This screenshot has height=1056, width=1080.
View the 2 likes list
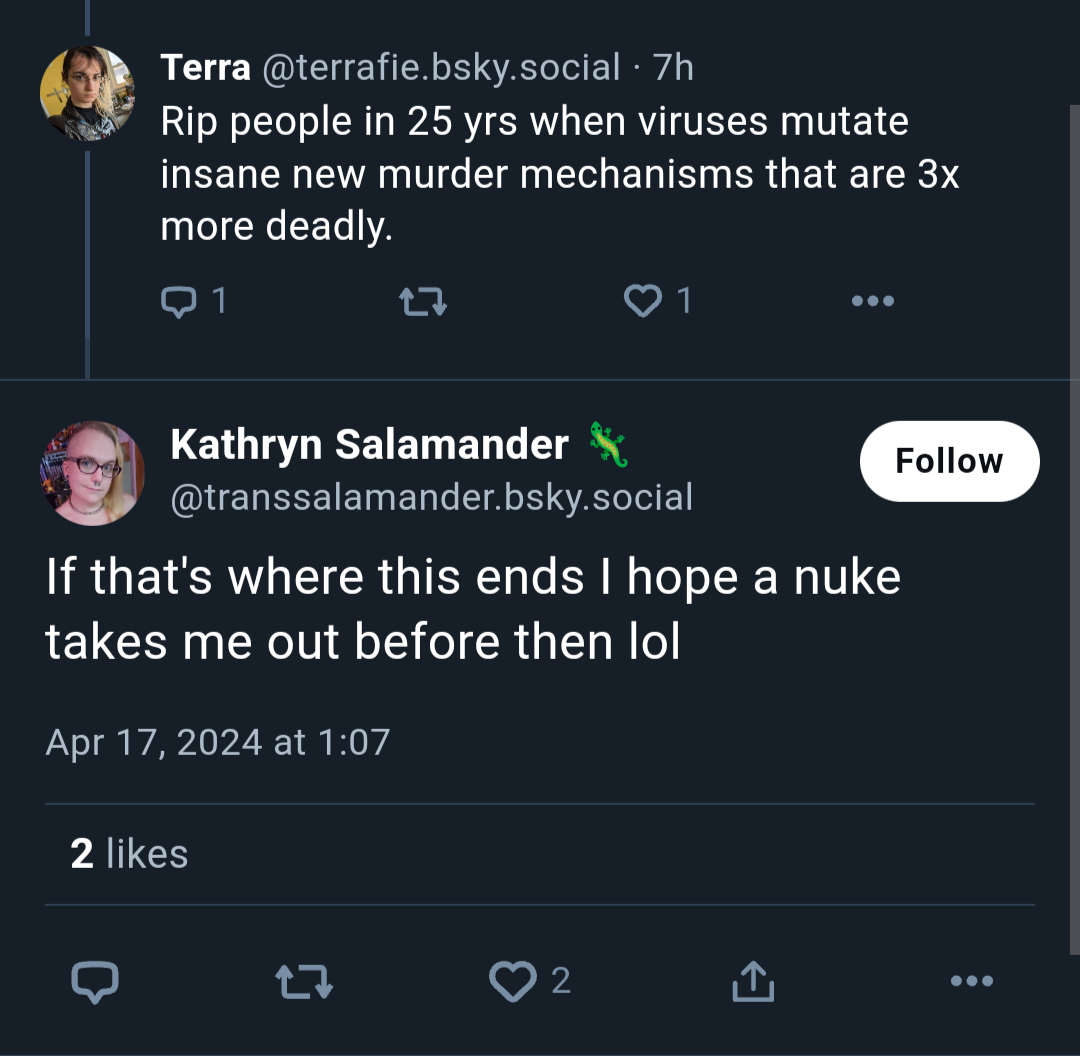pyautogui.click(x=129, y=854)
